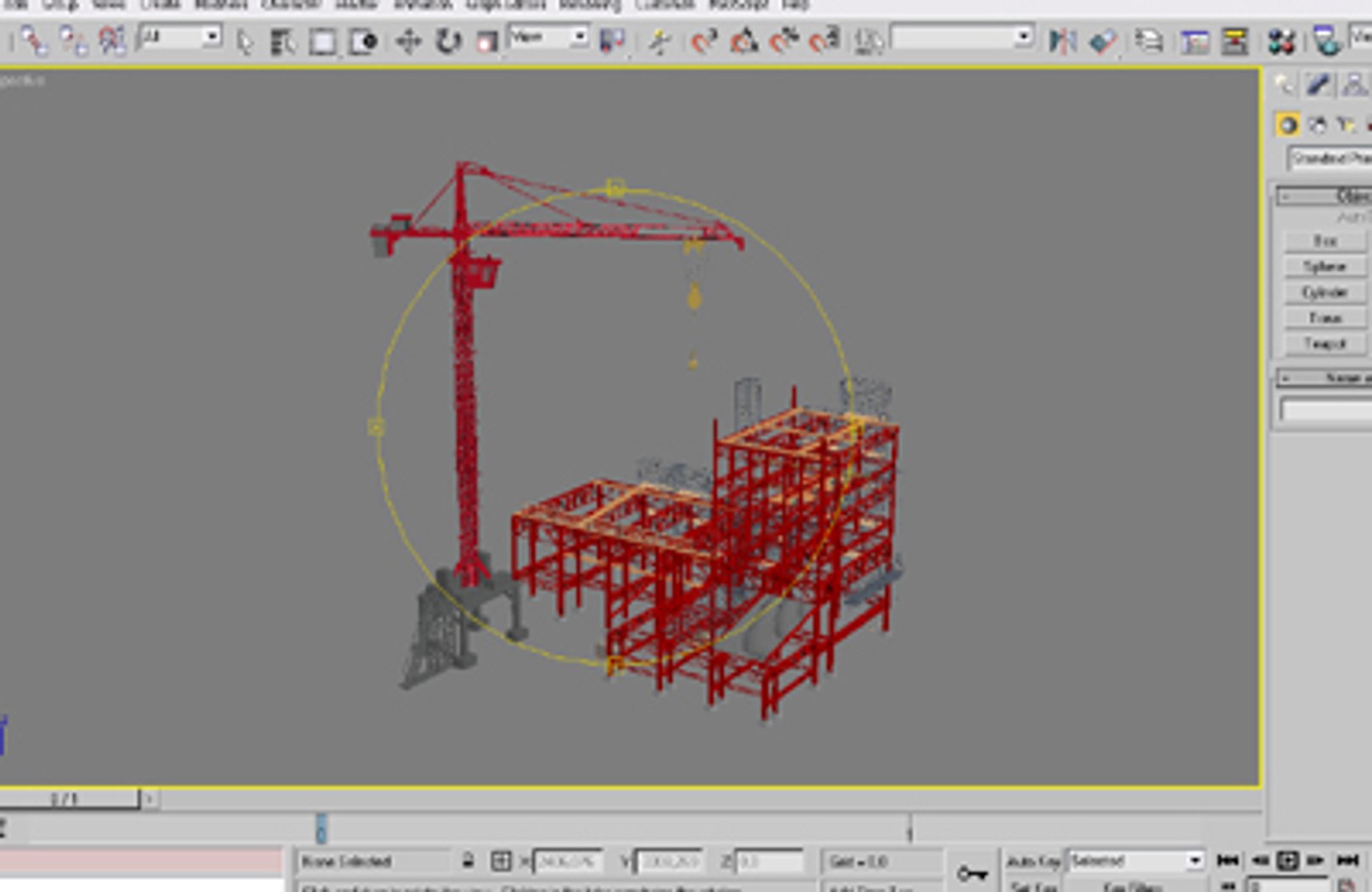This screenshot has width=1372, height=892.
Task: Open the Layer Manager icon
Action: 1148,41
